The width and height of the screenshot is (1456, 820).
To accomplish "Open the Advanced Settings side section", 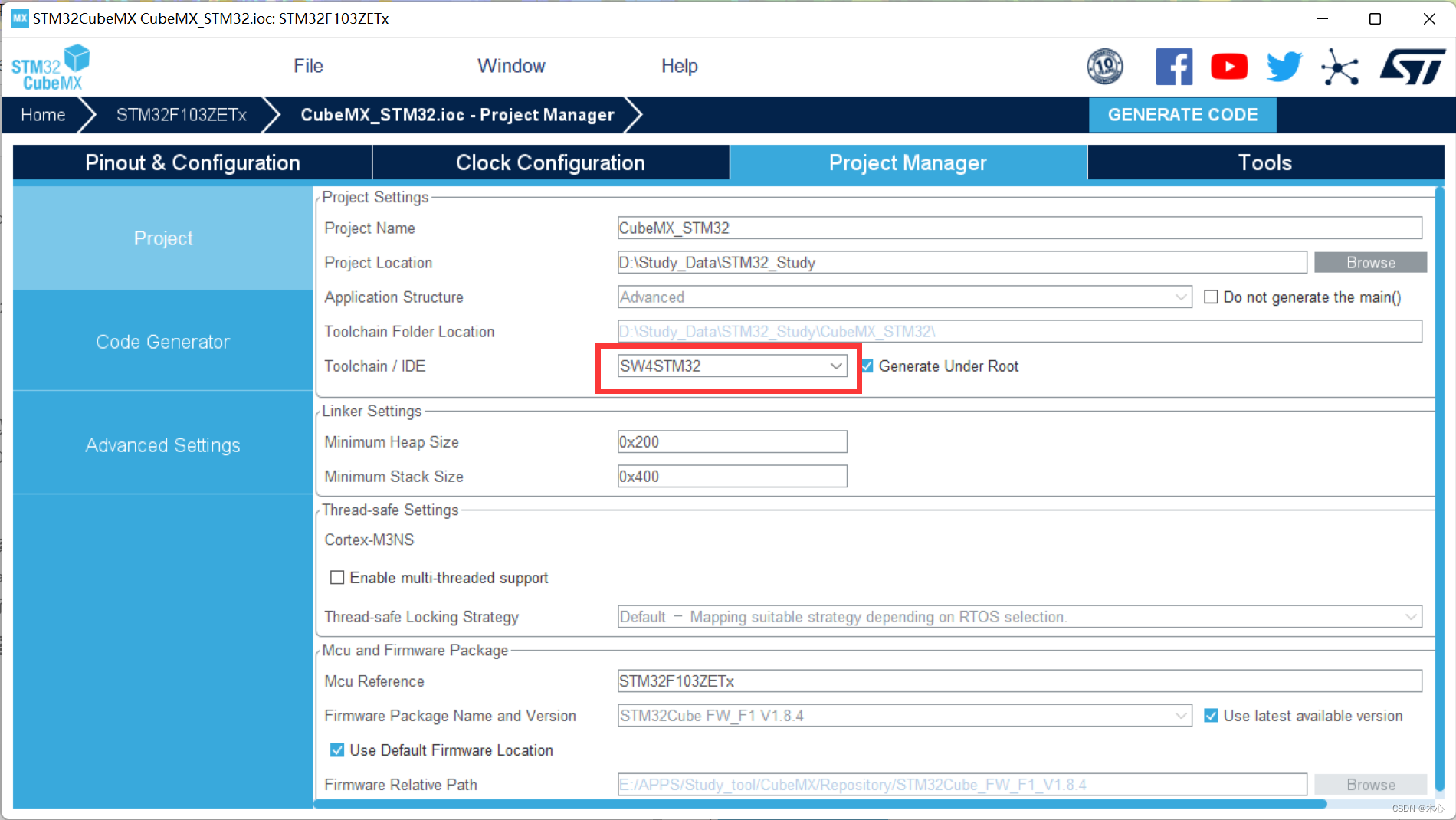I will click(163, 445).
